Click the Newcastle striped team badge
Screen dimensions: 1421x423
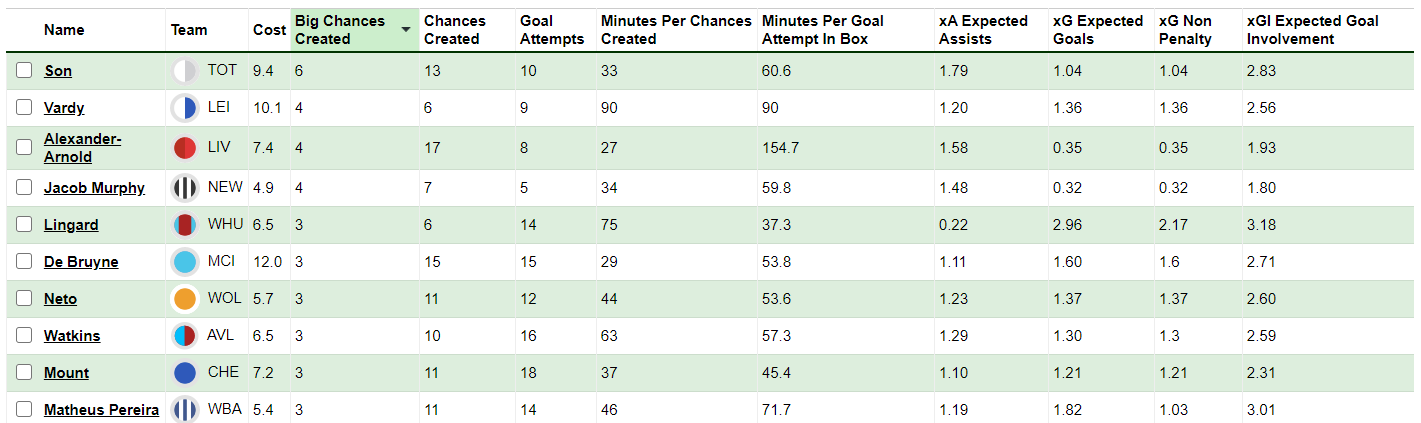tap(185, 188)
